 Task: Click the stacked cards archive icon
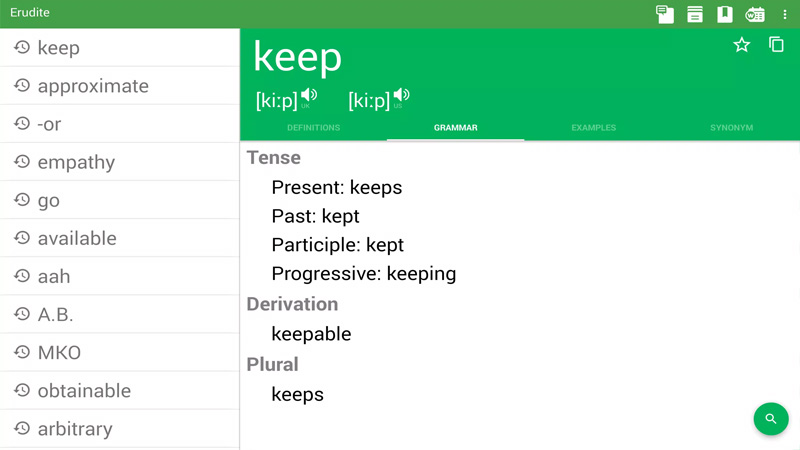(x=695, y=14)
